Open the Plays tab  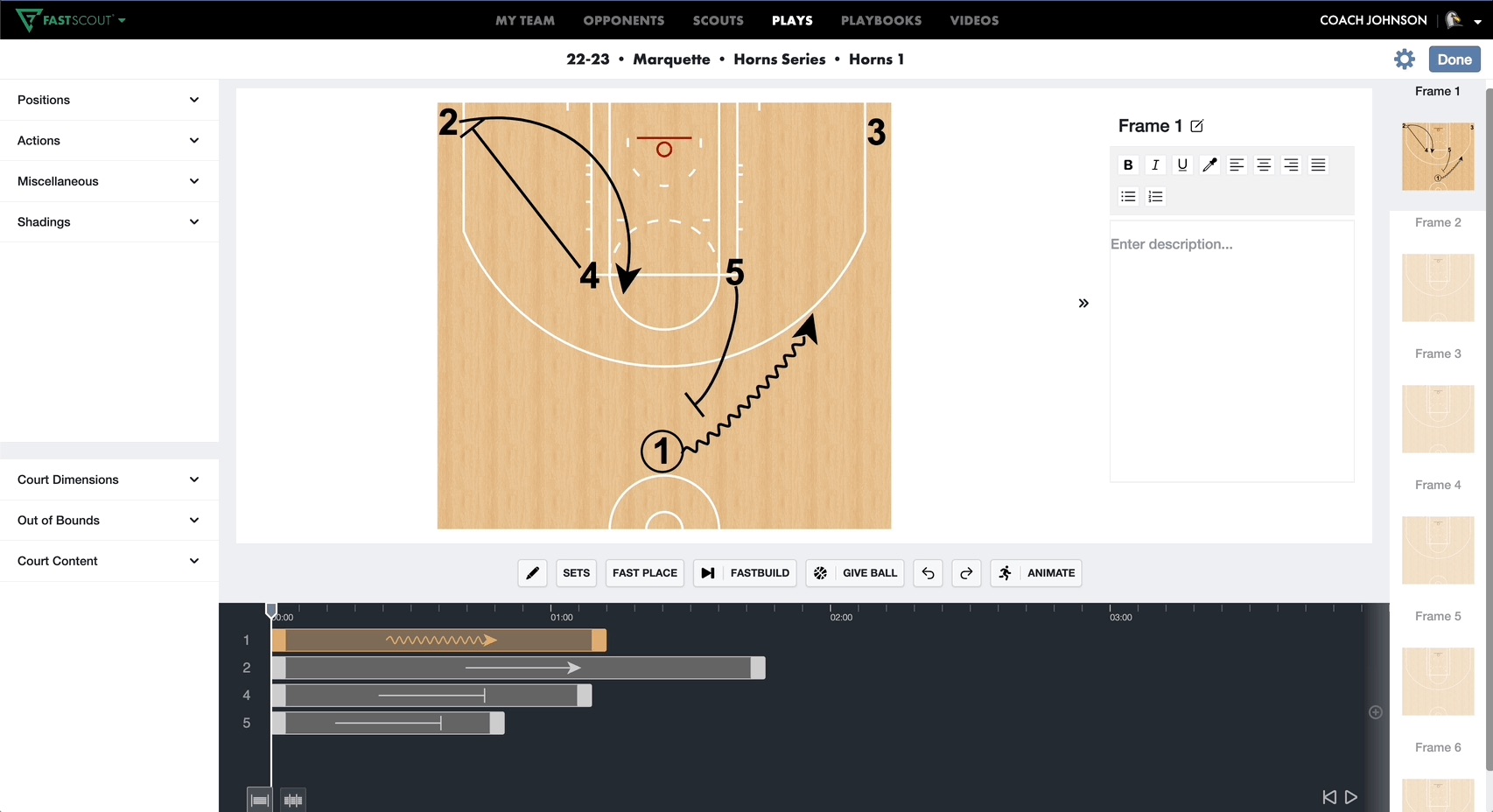coord(792,20)
